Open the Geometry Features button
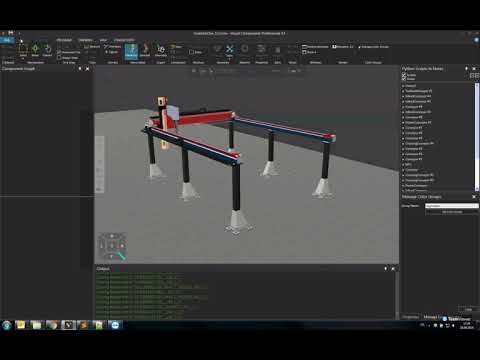 pos(218,51)
